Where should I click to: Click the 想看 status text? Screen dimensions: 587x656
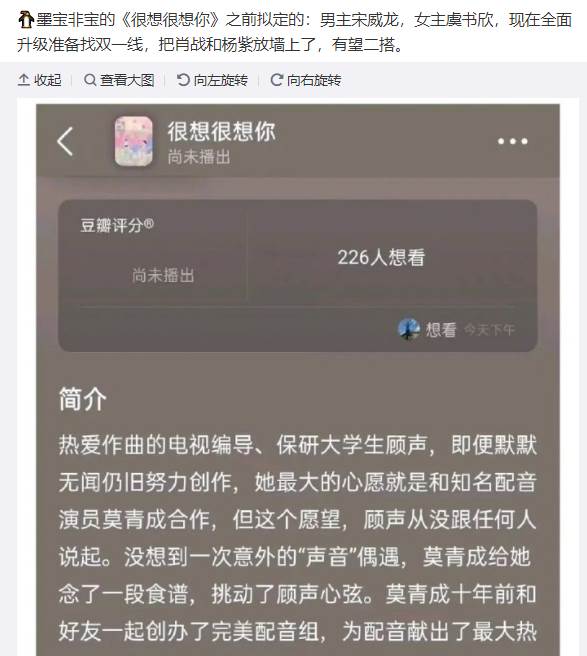[x=441, y=330]
